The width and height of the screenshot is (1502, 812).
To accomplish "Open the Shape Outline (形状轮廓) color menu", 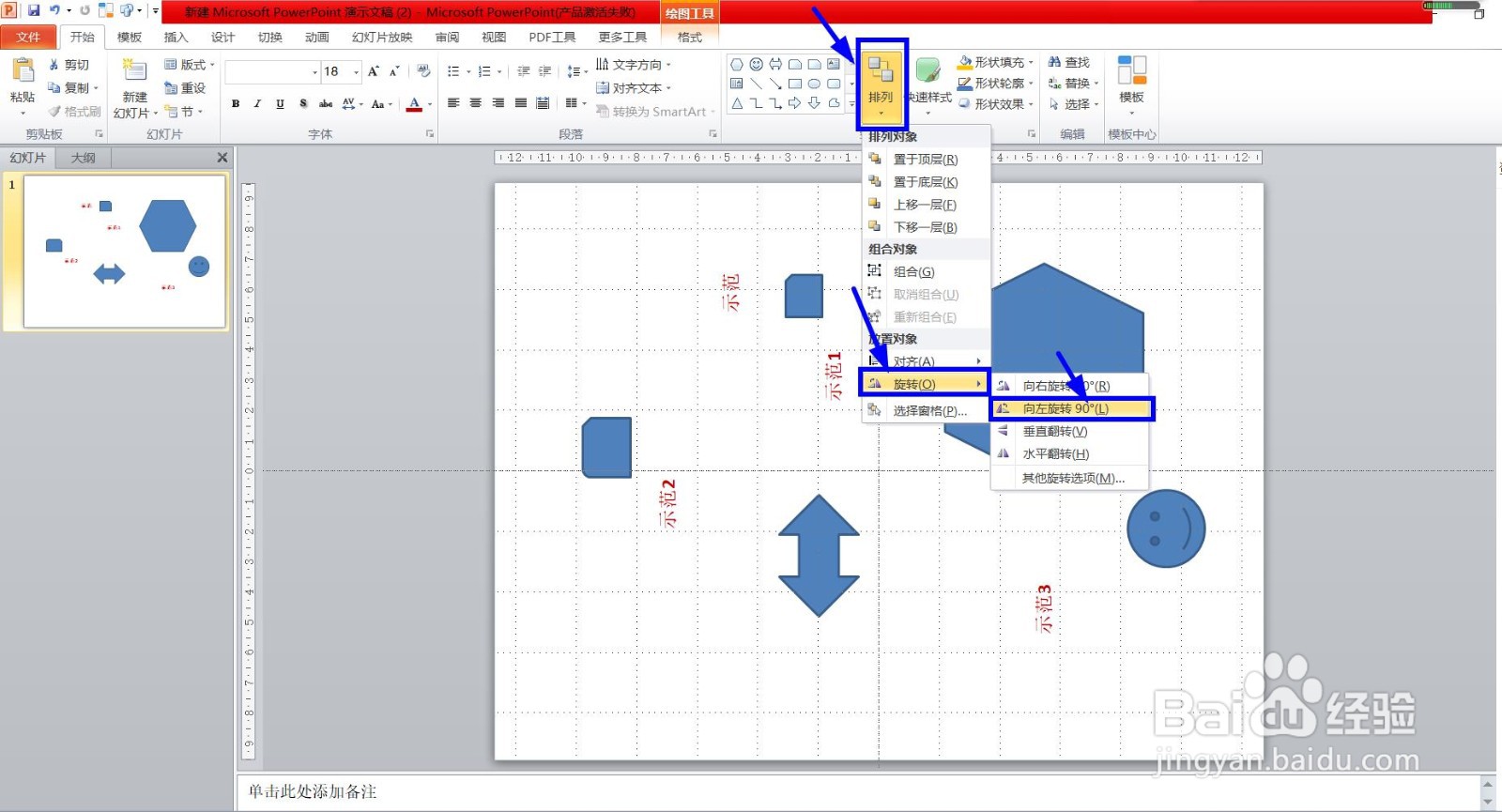I will pyautogui.click(x=995, y=84).
